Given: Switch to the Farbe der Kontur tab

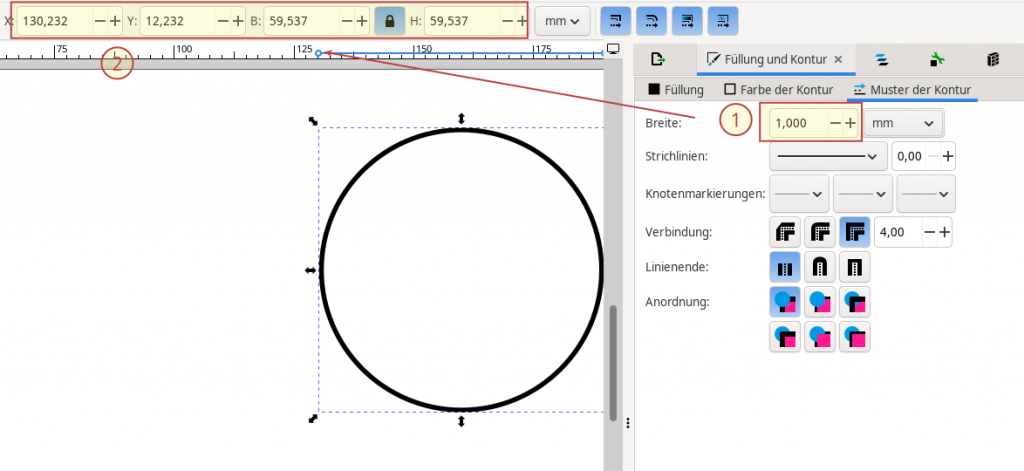Looking at the screenshot, I should point(779,90).
